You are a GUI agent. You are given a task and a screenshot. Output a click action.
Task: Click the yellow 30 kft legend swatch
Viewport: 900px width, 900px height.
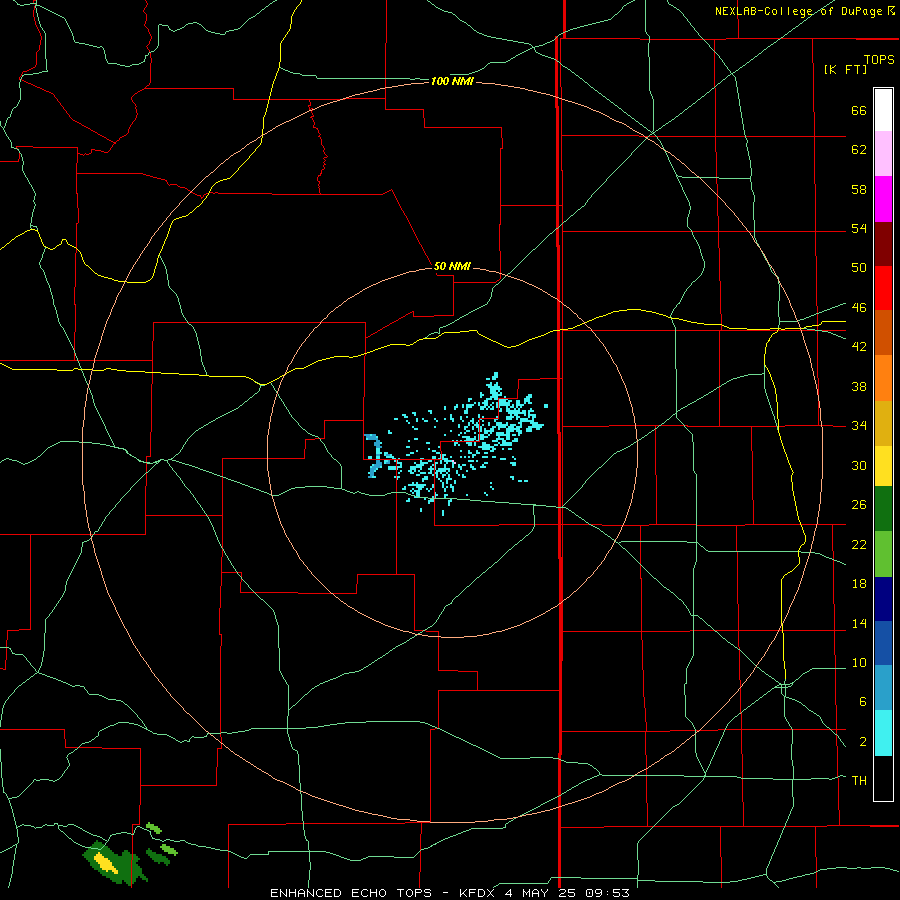tap(883, 465)
